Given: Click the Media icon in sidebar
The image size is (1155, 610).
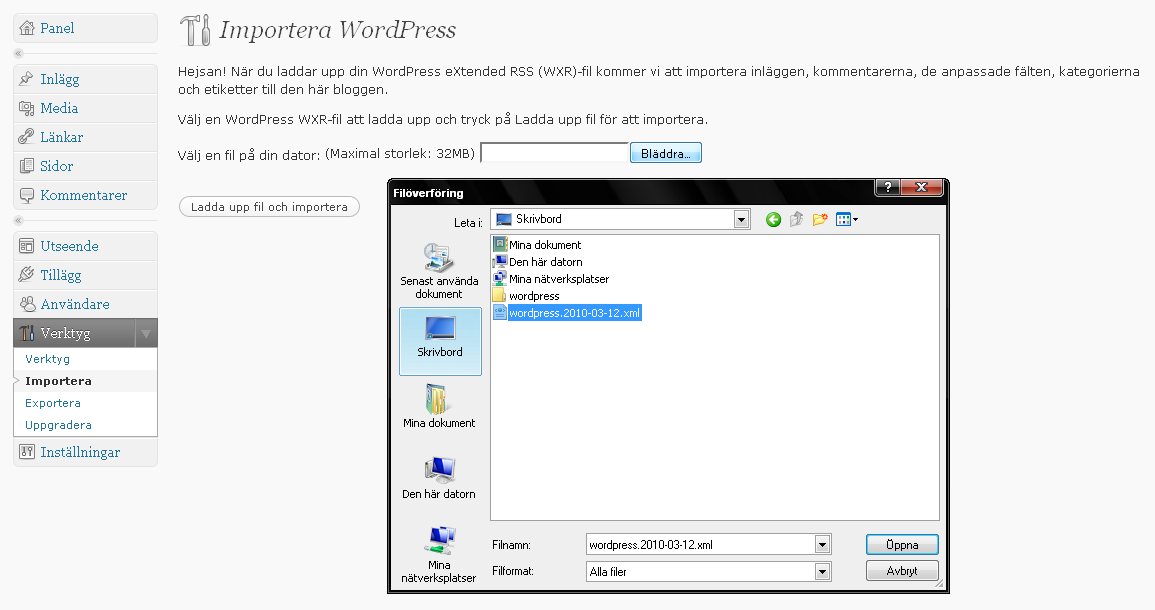Looking at the screenshot, I should coord(27,108).
